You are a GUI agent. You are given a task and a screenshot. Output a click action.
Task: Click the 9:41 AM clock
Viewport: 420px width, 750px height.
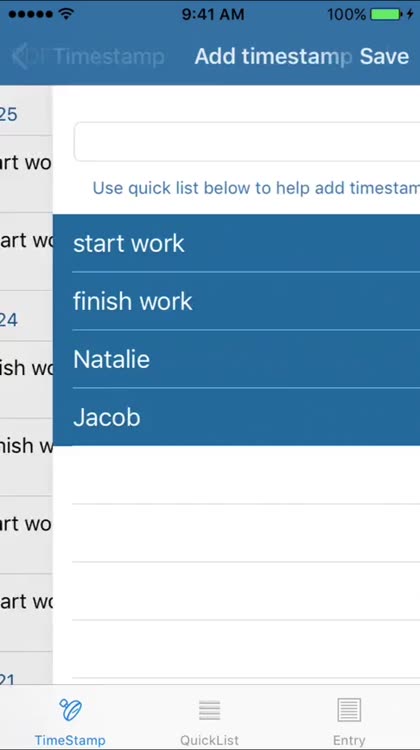[x=213, y=14]
